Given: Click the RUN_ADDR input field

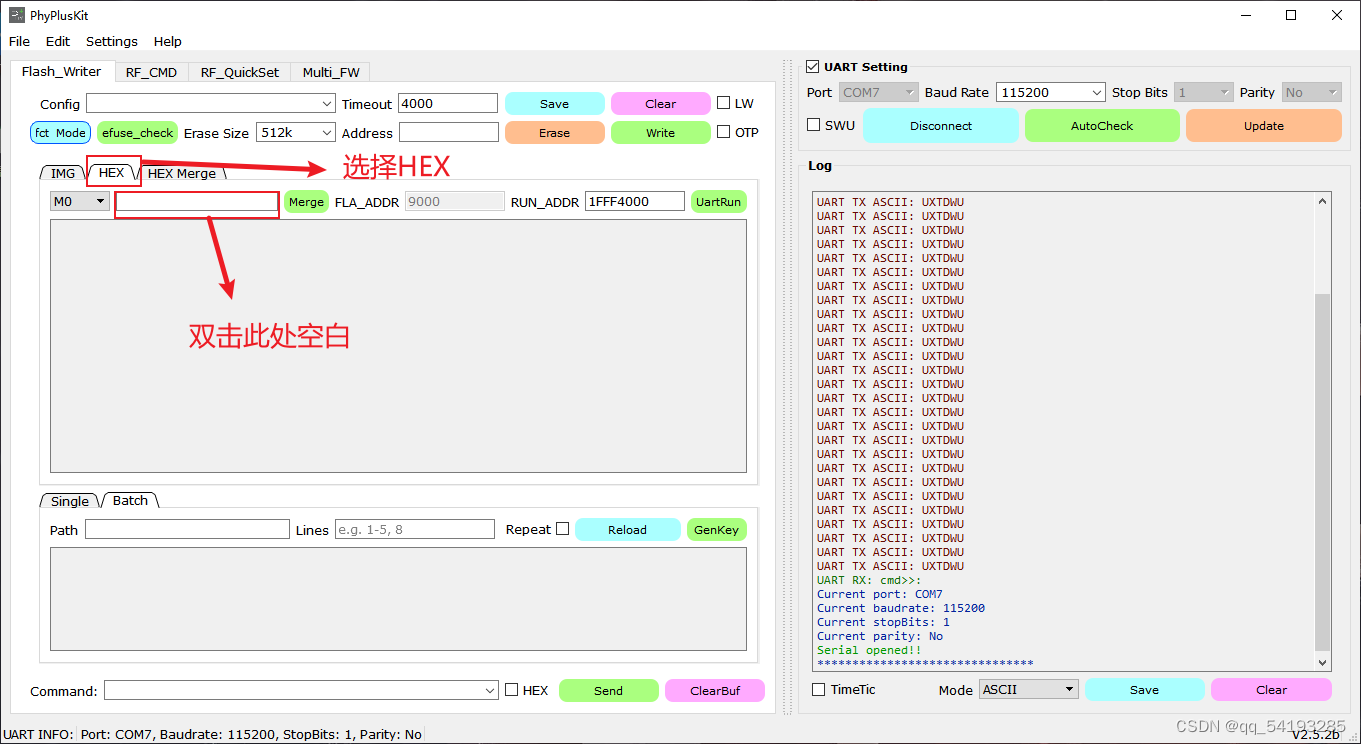Looking at the screenshot, I should (x=635, y=201).
